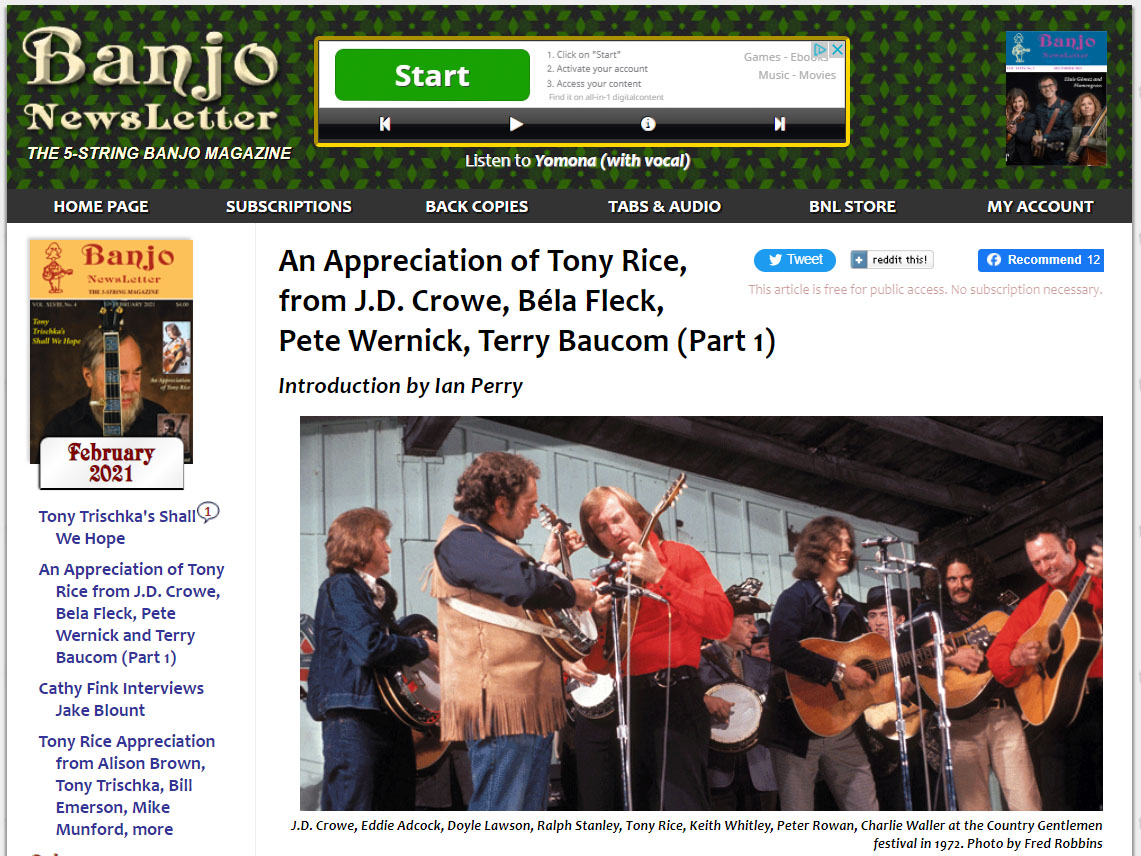This screenshot has width=1141, height=856.
Task: Open magazine cover thumbnail in header corner
Action: coord(1056,98)
